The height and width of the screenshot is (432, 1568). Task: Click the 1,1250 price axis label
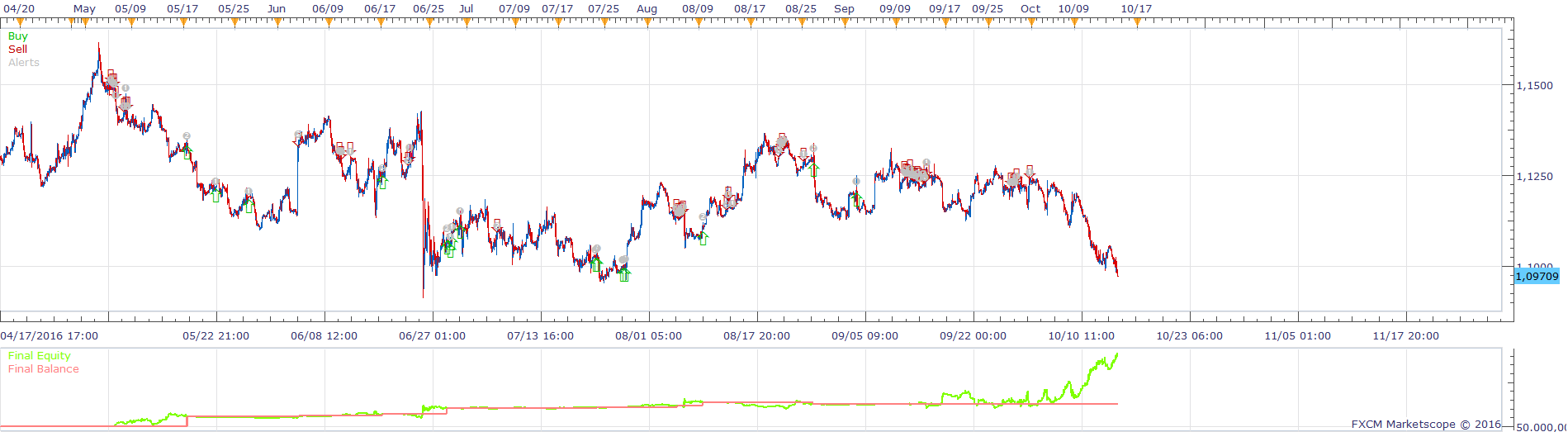pyautogui.click(x=1535, y=176)
